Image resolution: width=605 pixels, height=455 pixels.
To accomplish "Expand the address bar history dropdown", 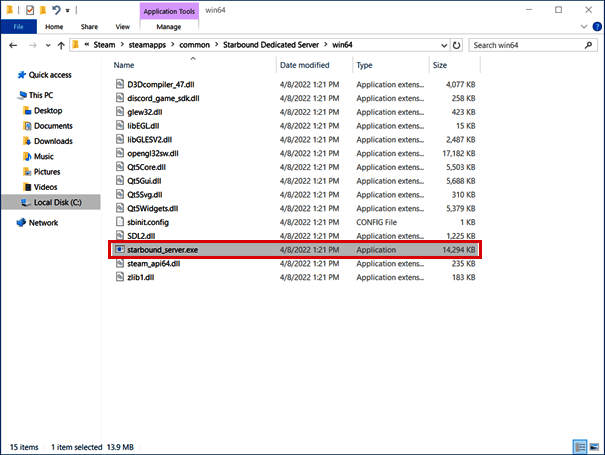I will [x=444, y=45].
